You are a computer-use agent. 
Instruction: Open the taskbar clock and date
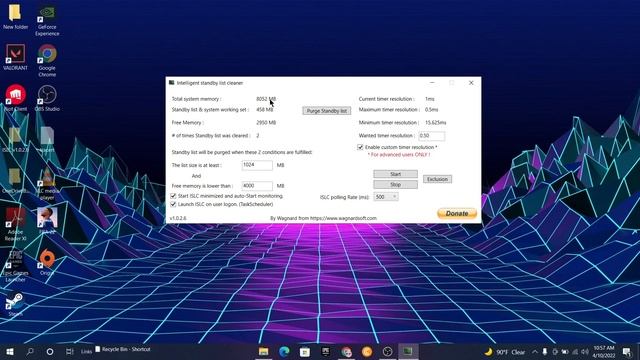pos(604,351)
